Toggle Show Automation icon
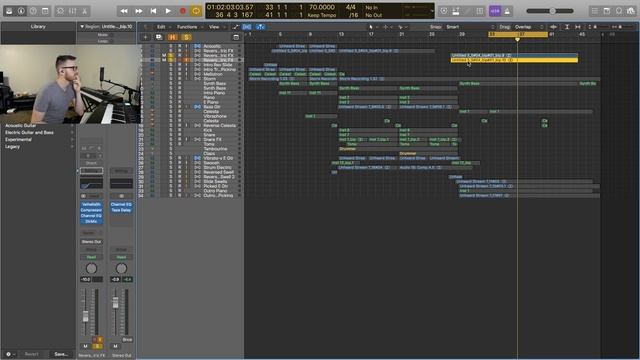Image resolution: width=640 pixels, height=360 pixels. pyautogui.click(x=236, y=27)
